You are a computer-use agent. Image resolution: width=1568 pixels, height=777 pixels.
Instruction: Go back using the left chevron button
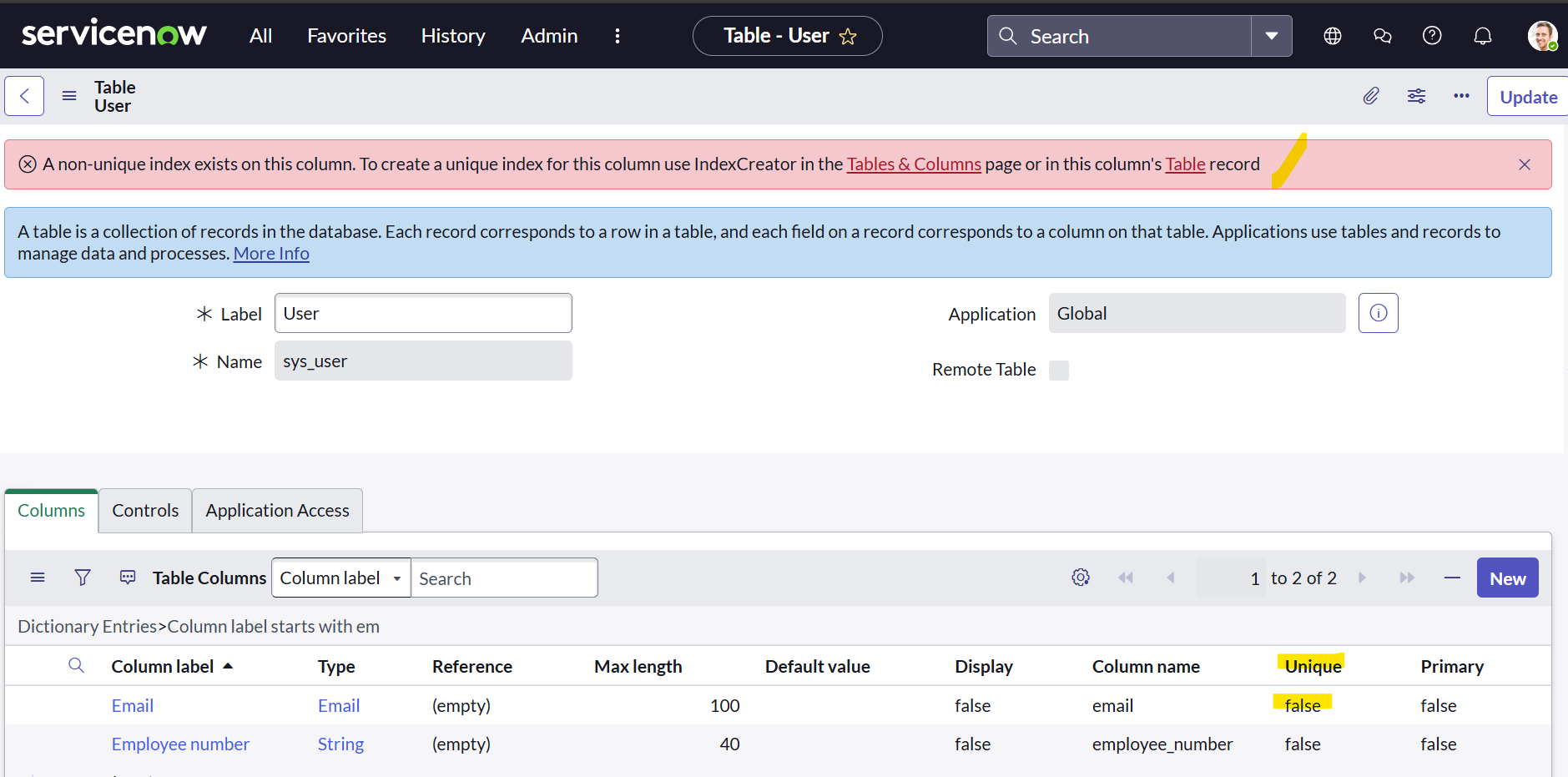coord(24,96)
